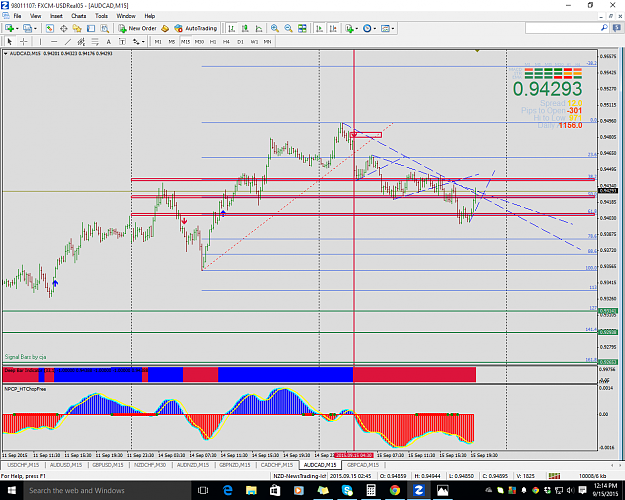Open the Periods clock button
Screen dimensions: 625x500
pos(367,28)
